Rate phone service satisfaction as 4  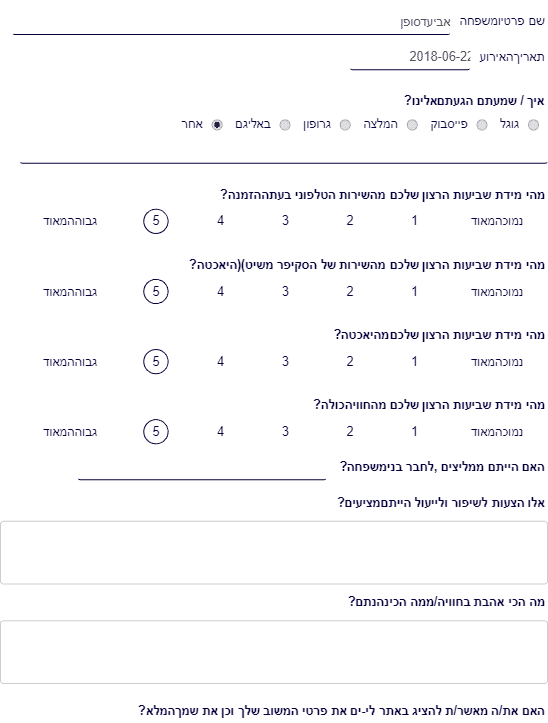pos(220,221)
